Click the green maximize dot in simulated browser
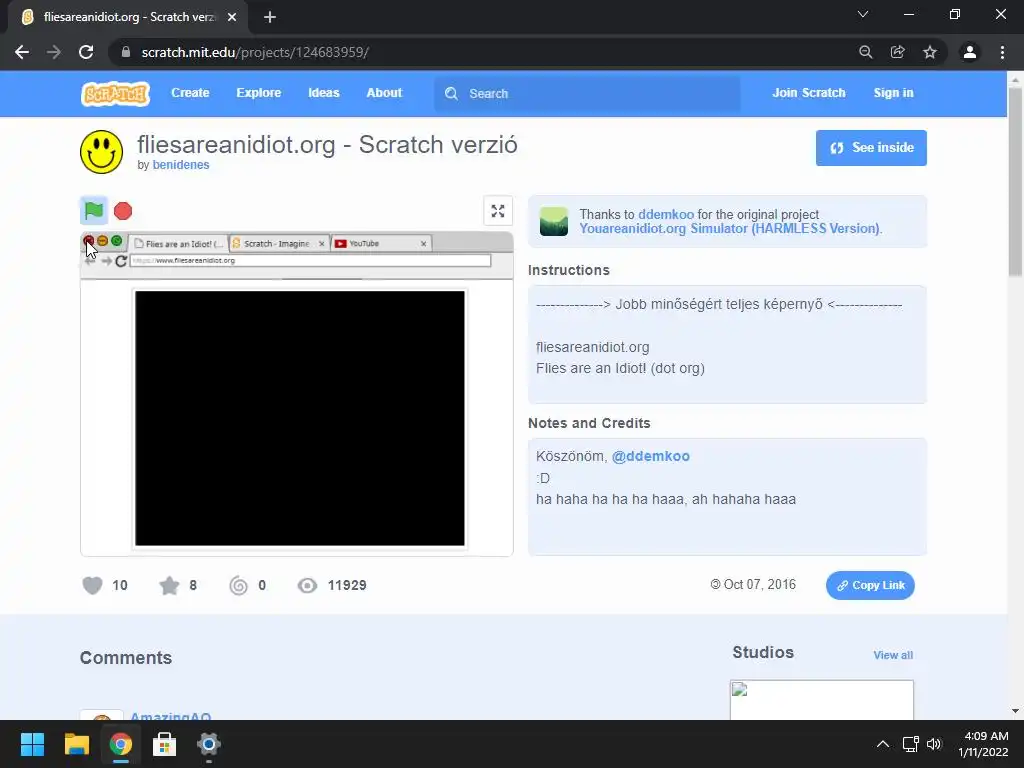 pos(116,241)
